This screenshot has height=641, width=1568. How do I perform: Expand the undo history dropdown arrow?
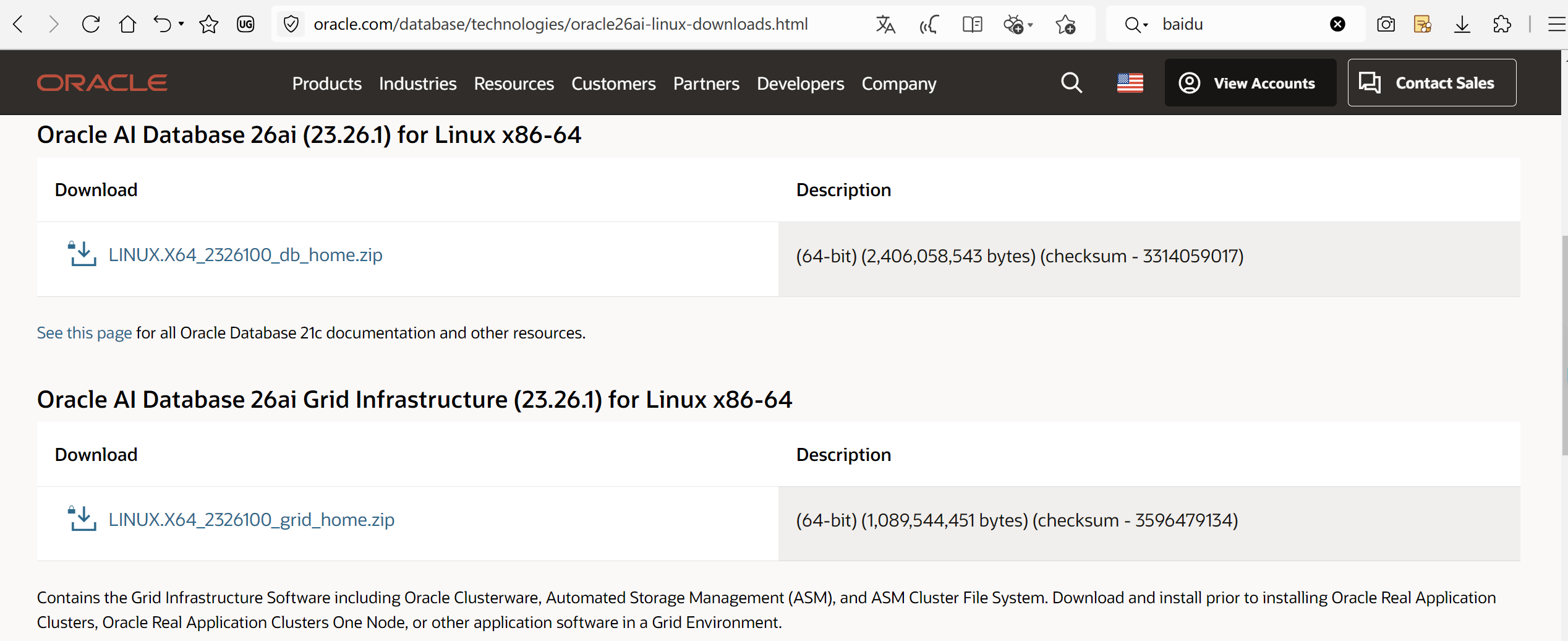(x=181, y=24)
